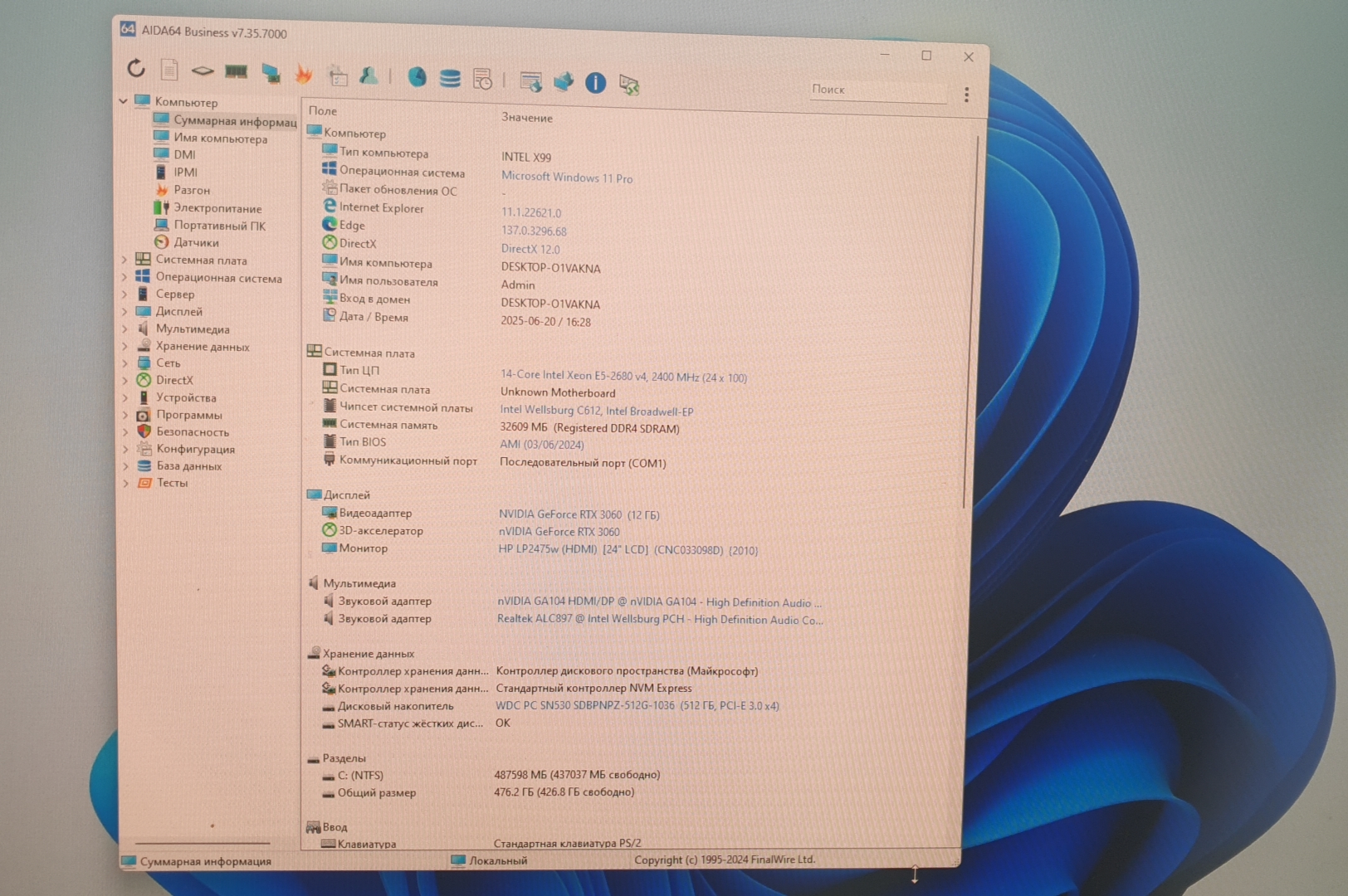Viewport: 1348px width, 896px height.
Task: Click the speaker icon next to Мультимедиа
Action: point(143,329)
